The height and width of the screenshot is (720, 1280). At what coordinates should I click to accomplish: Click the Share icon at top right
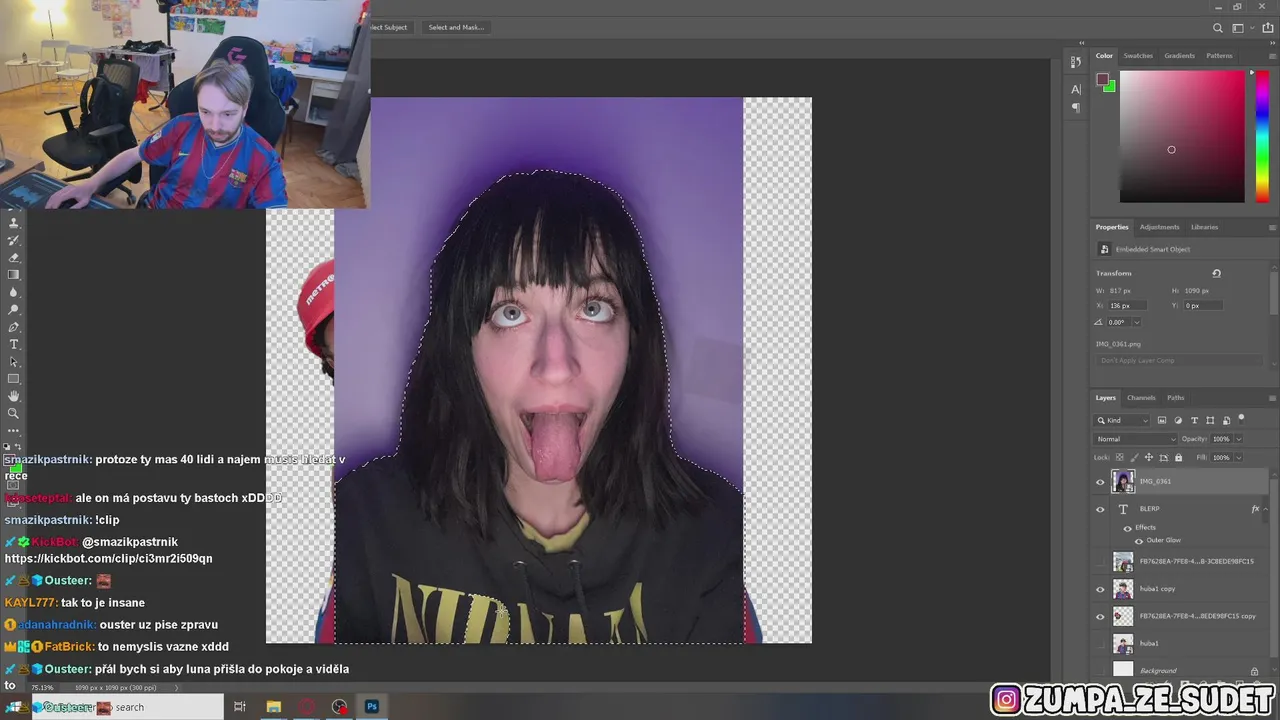click(1268, 28)
